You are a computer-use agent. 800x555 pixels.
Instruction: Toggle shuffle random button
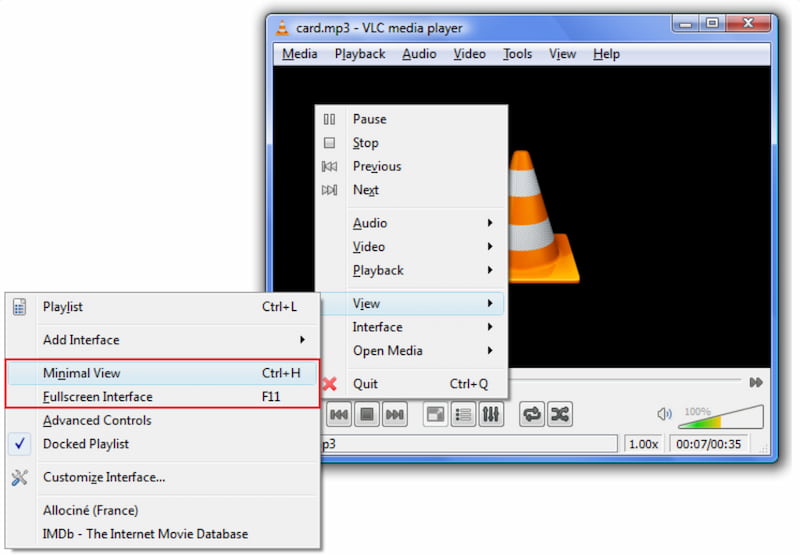pos(560,414)
